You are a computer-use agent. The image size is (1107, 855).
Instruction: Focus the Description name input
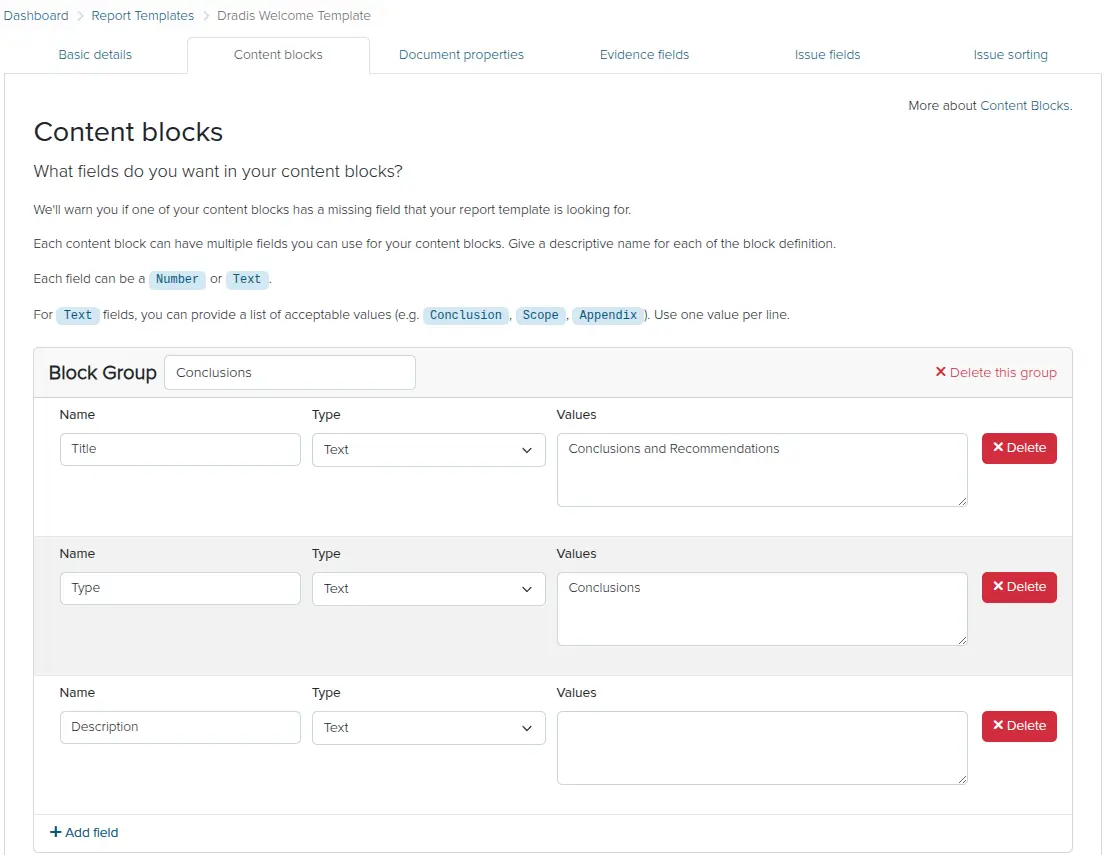pos(180,727)
